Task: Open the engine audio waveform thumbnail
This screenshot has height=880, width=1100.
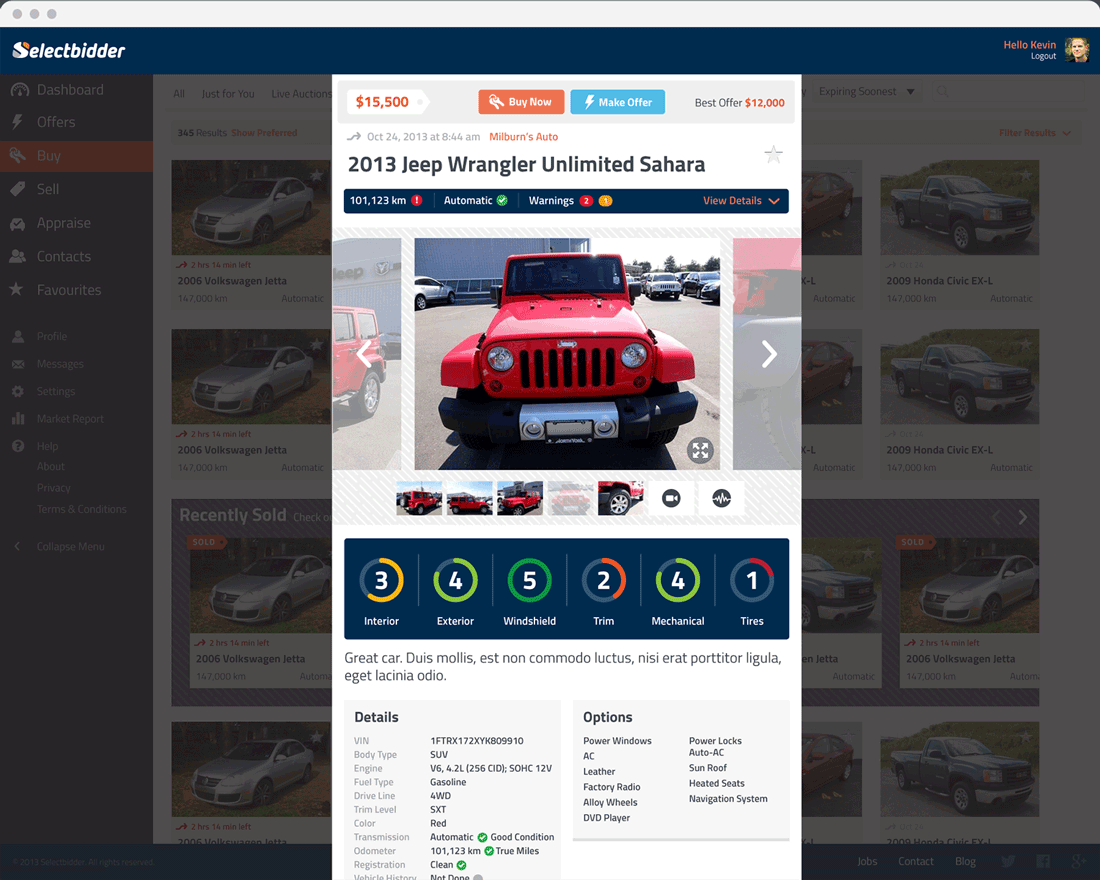Action: coord(721,498)
